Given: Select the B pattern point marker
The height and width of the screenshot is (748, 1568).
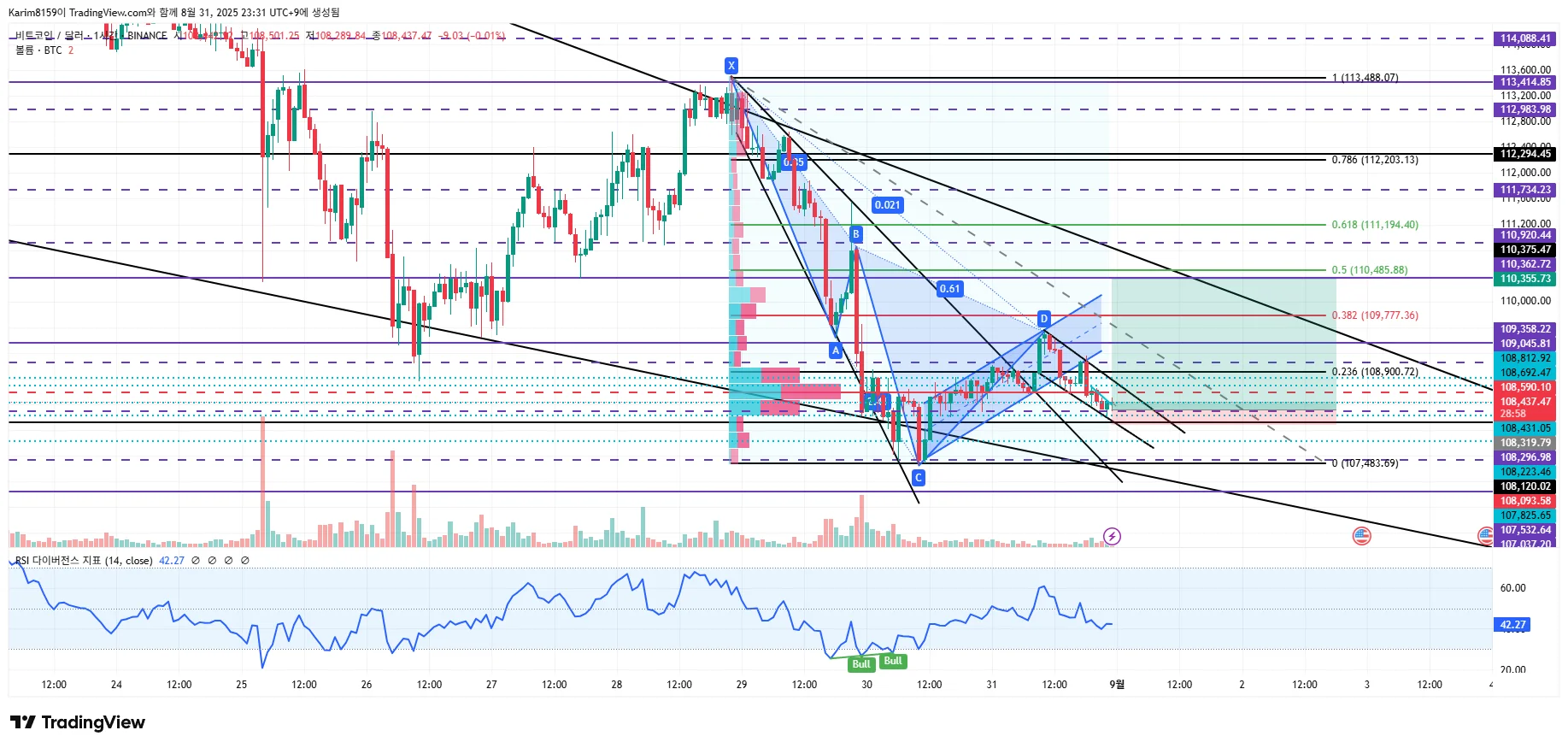Looking at the screenshot, I should click(x=855, y=234).
